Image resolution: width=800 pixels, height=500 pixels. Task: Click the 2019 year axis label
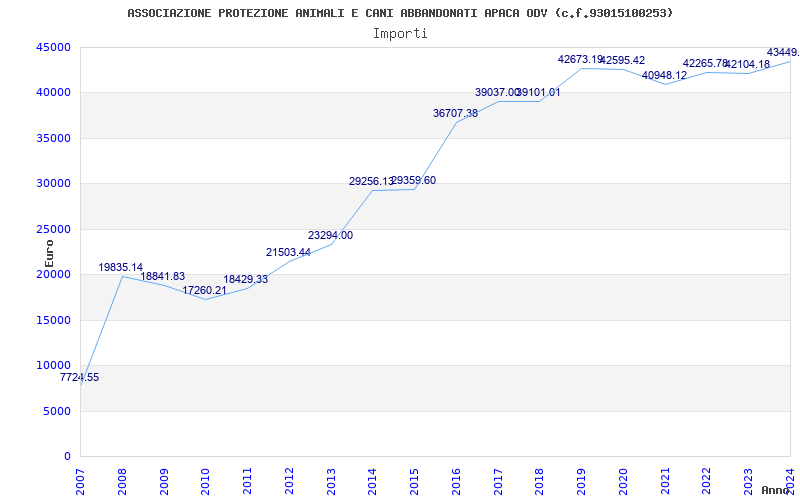pyautogui.click(x=581, y=481)
